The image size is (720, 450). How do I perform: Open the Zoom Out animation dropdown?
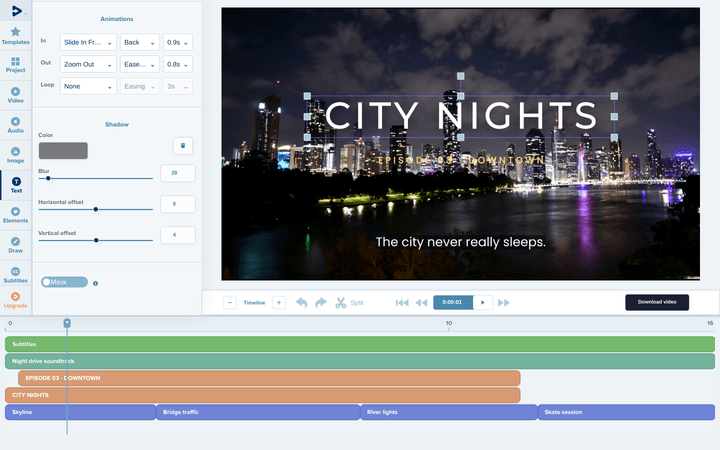[88, 64]
